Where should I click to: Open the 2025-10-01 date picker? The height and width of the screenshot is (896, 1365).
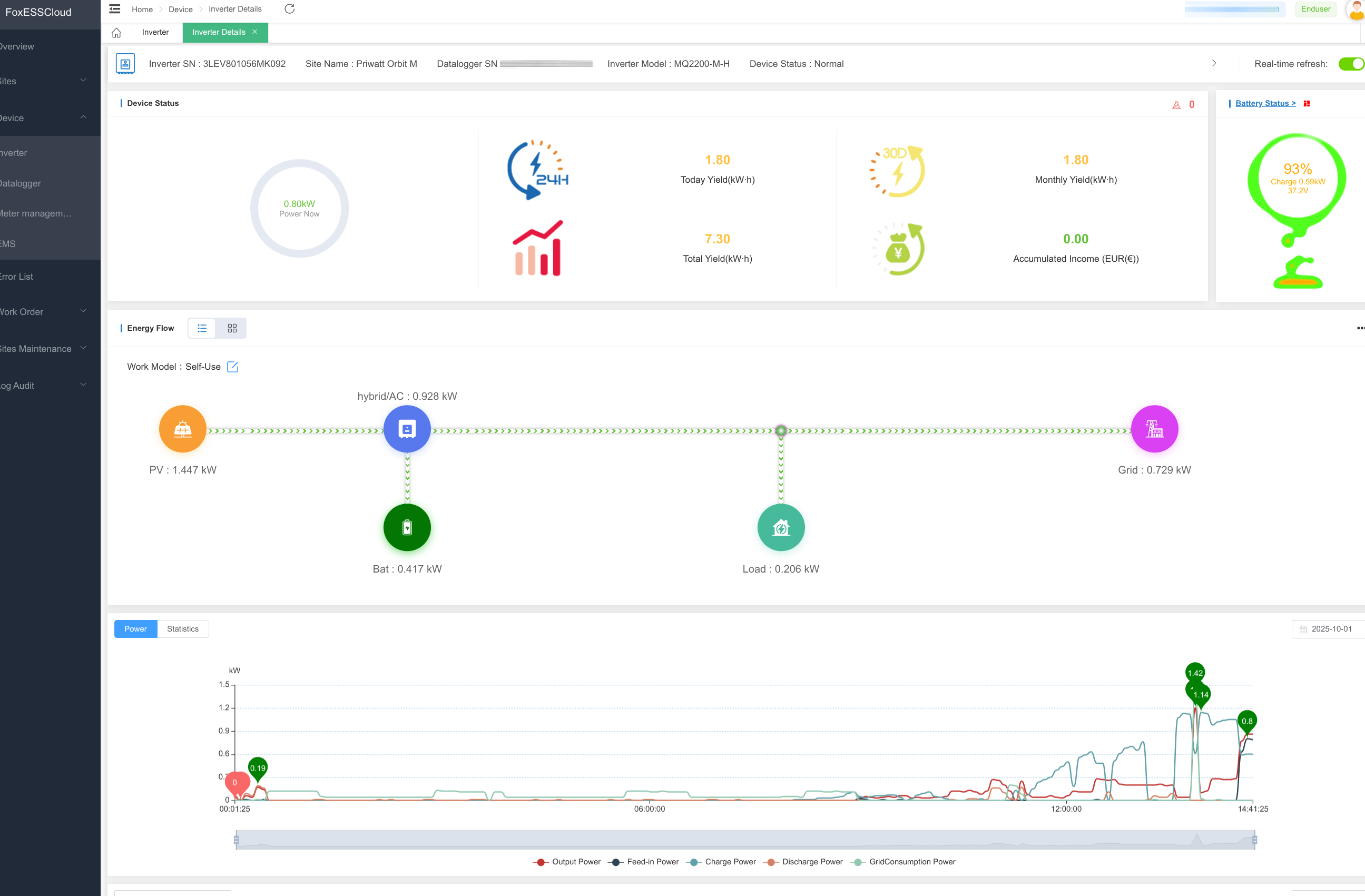pos(1330,629)
